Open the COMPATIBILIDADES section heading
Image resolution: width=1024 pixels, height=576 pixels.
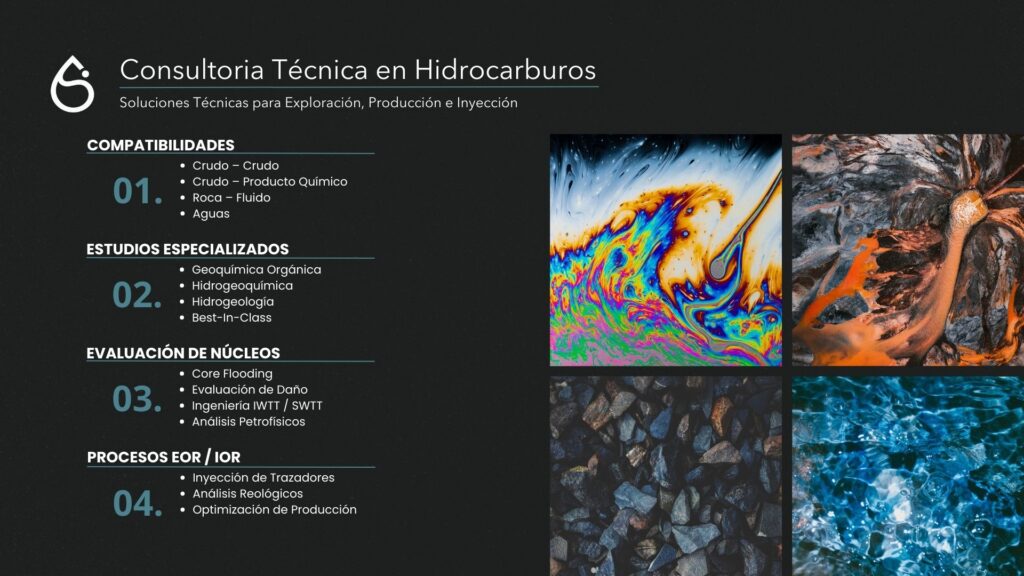(160, 145)
